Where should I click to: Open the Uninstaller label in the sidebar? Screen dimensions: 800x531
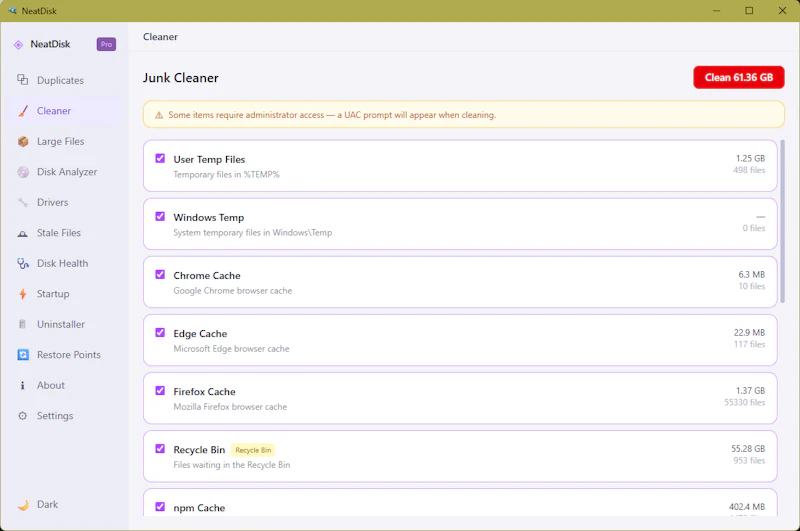click(x=61, y=324)
